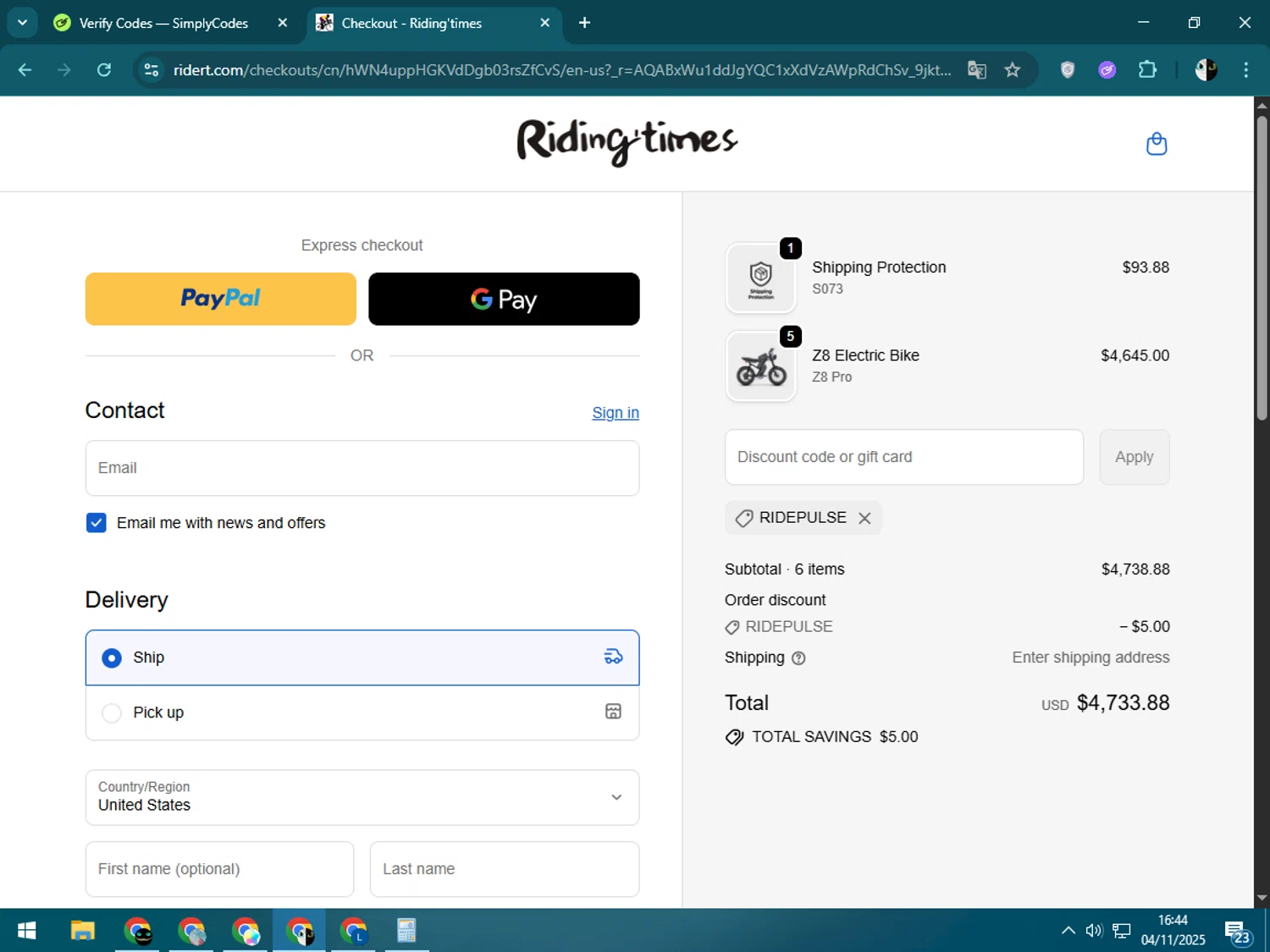Click the total amount $4,733.88
This screenshot has width=1270, height=952.
(x=1123, y=703)
